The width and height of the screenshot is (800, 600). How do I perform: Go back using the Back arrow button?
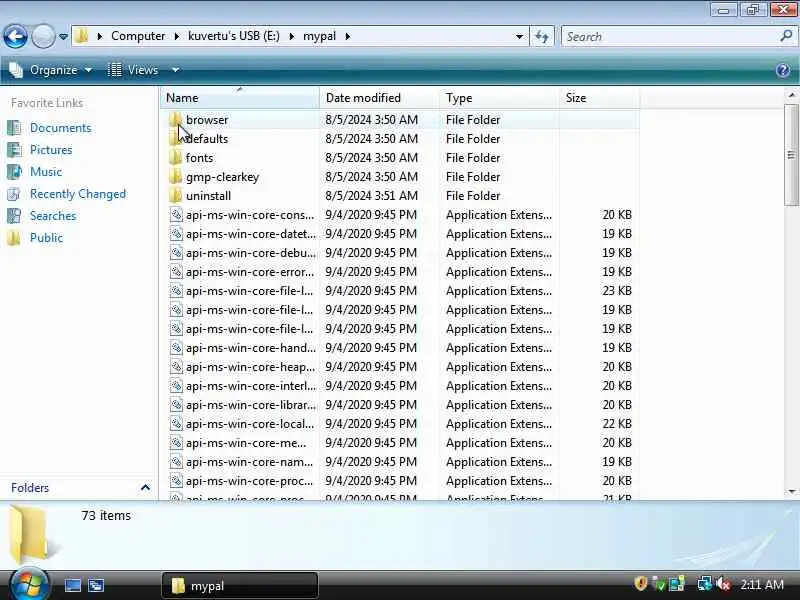point(15,36)
